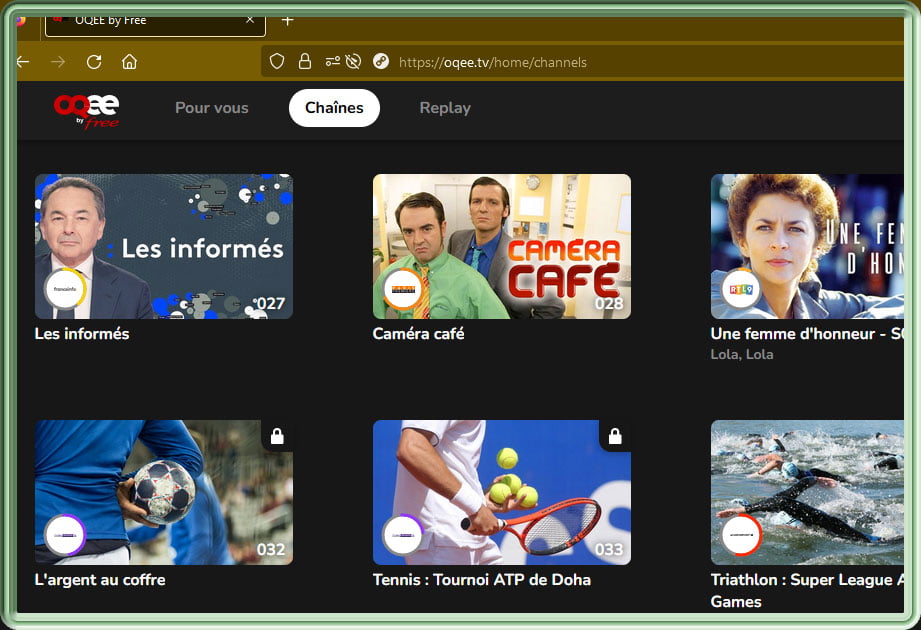Click the 'L'argent au coffre' title text

coord(100,580)
